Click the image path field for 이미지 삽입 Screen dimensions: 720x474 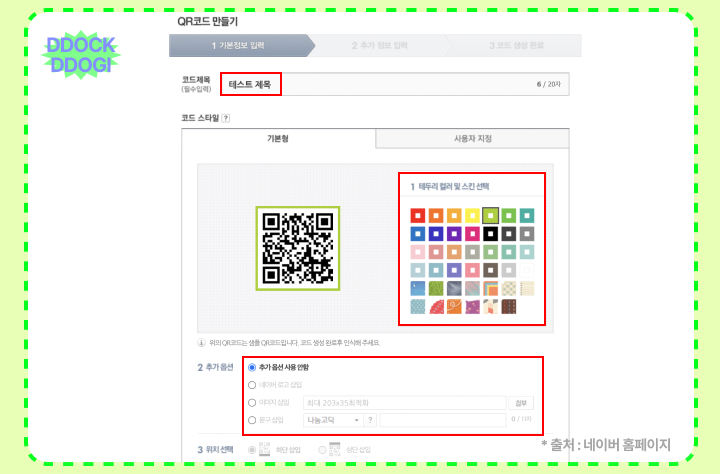pyautogui.click(x=405, y=403)
